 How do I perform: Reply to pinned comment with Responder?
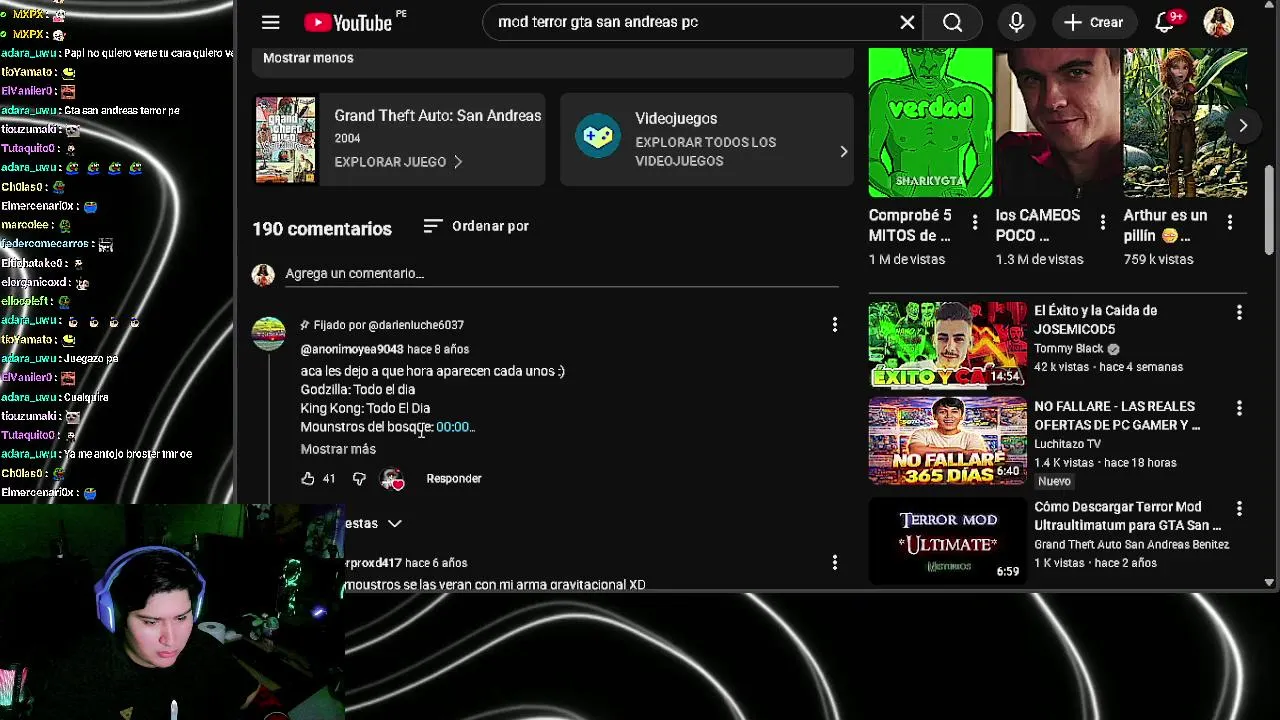coord(454,479)
